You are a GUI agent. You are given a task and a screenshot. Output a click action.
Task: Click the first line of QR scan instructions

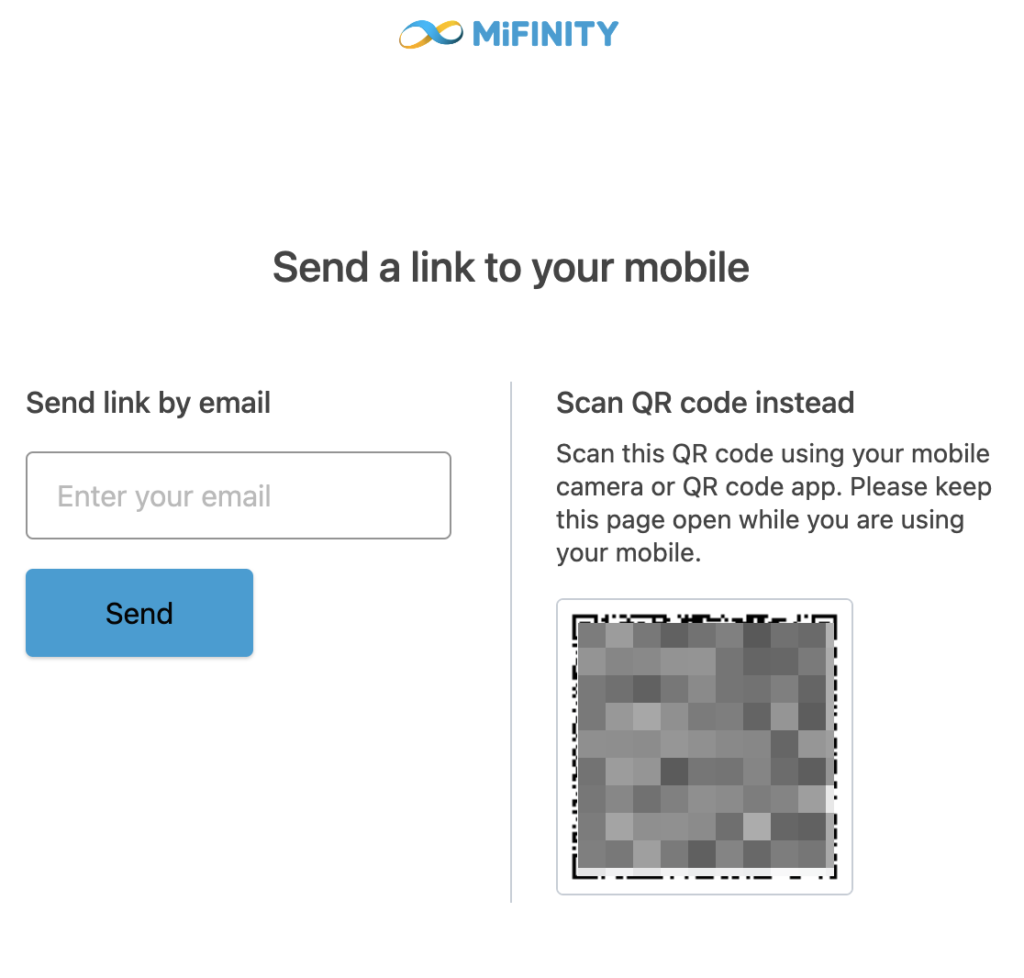click(x=773, y=454)
